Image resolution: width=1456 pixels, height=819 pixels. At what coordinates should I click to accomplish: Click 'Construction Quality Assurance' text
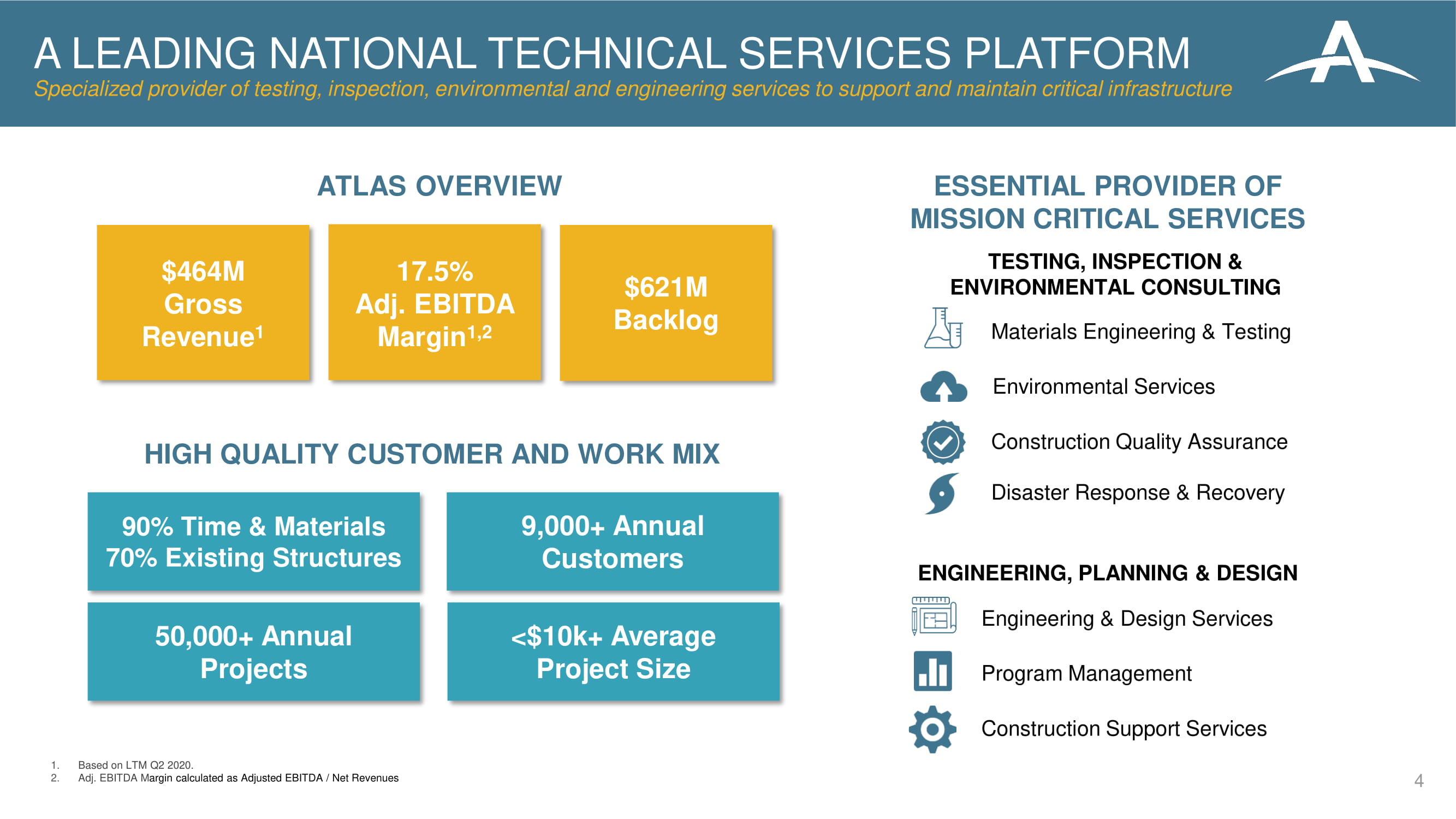[1139, 442]
